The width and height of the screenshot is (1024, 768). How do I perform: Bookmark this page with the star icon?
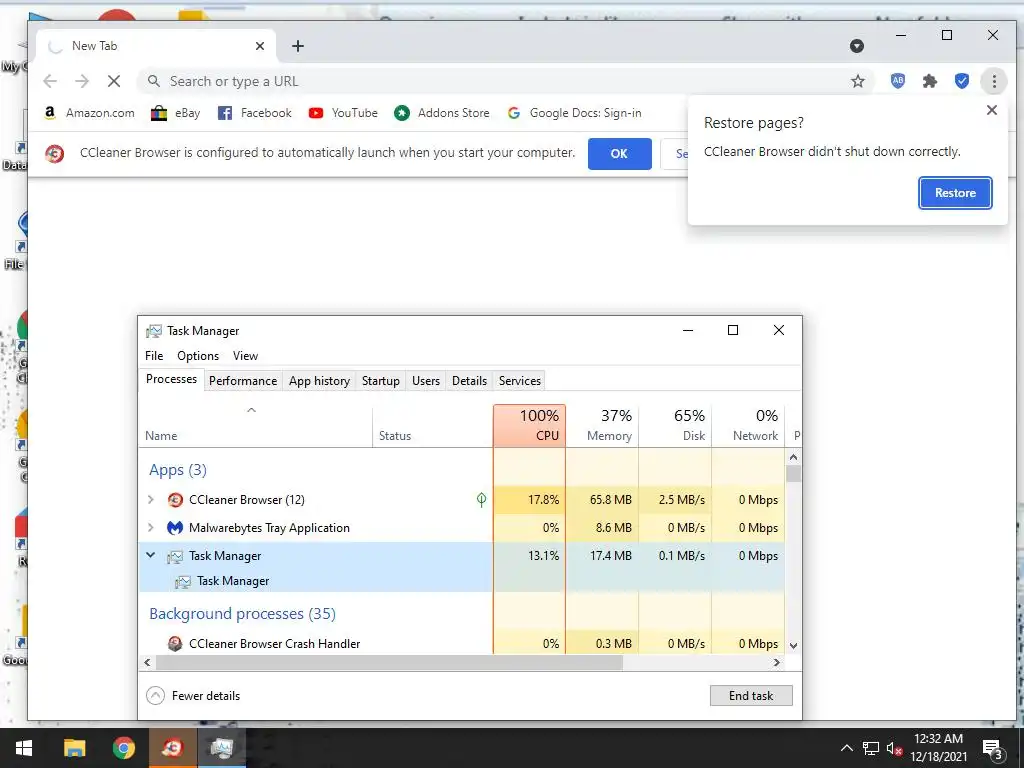click(x=857, y=81)
